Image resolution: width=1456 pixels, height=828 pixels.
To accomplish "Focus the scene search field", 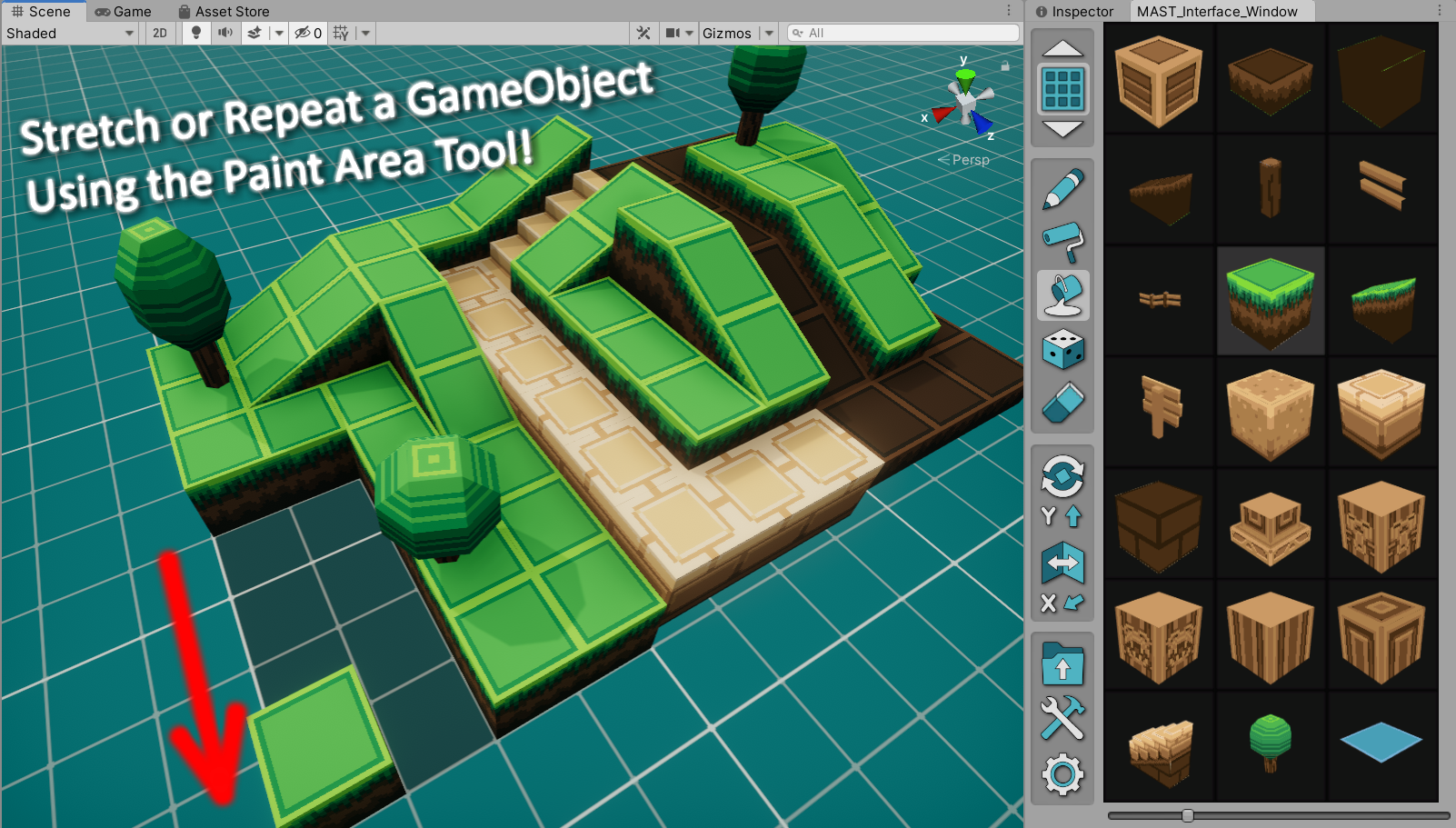I will coord(903,33).
